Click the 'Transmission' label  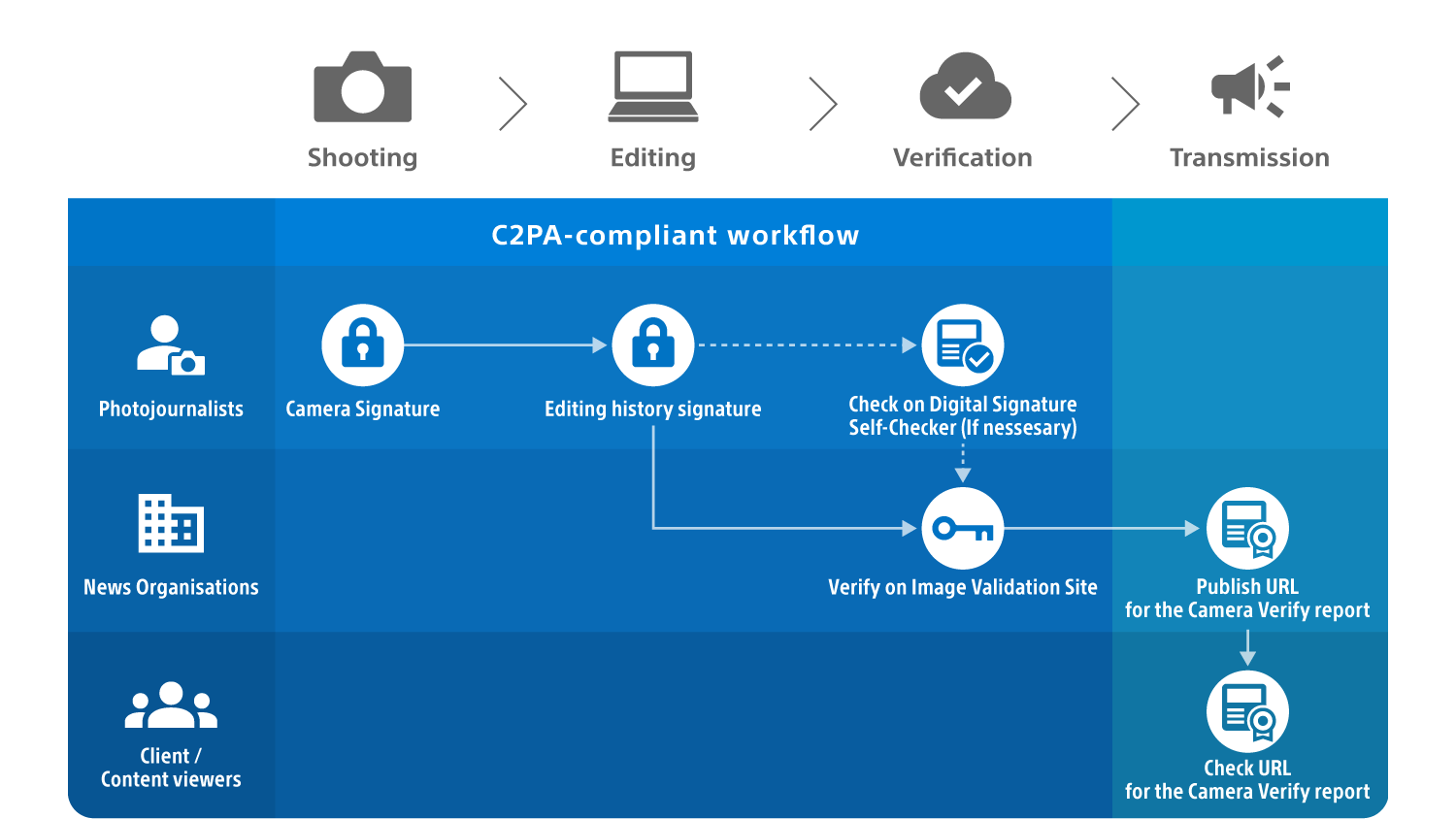pos(1250,157)
